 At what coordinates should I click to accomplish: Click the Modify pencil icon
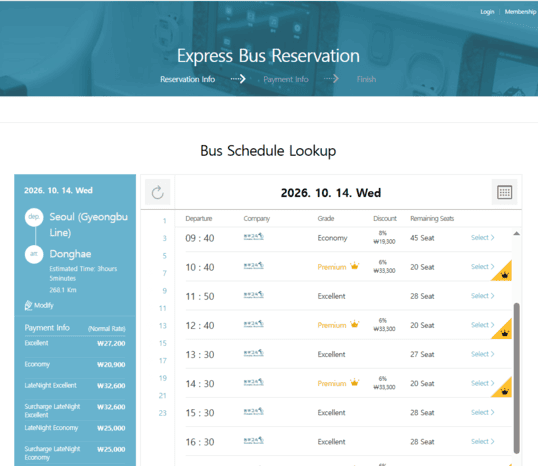click(28, 305)
